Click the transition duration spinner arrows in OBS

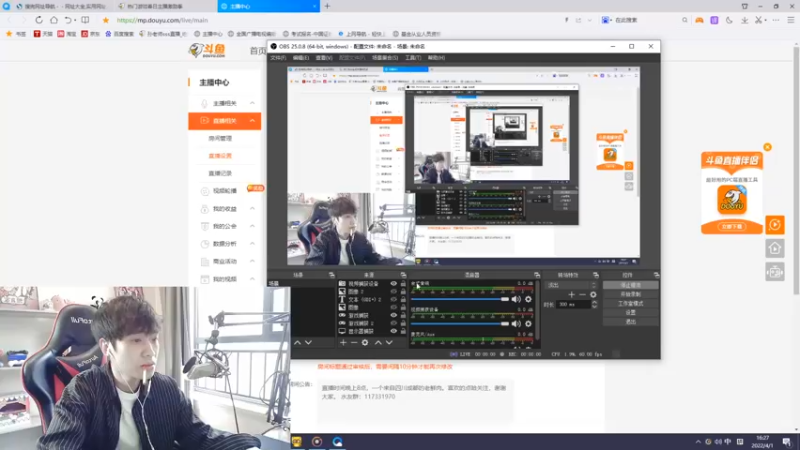594,304
